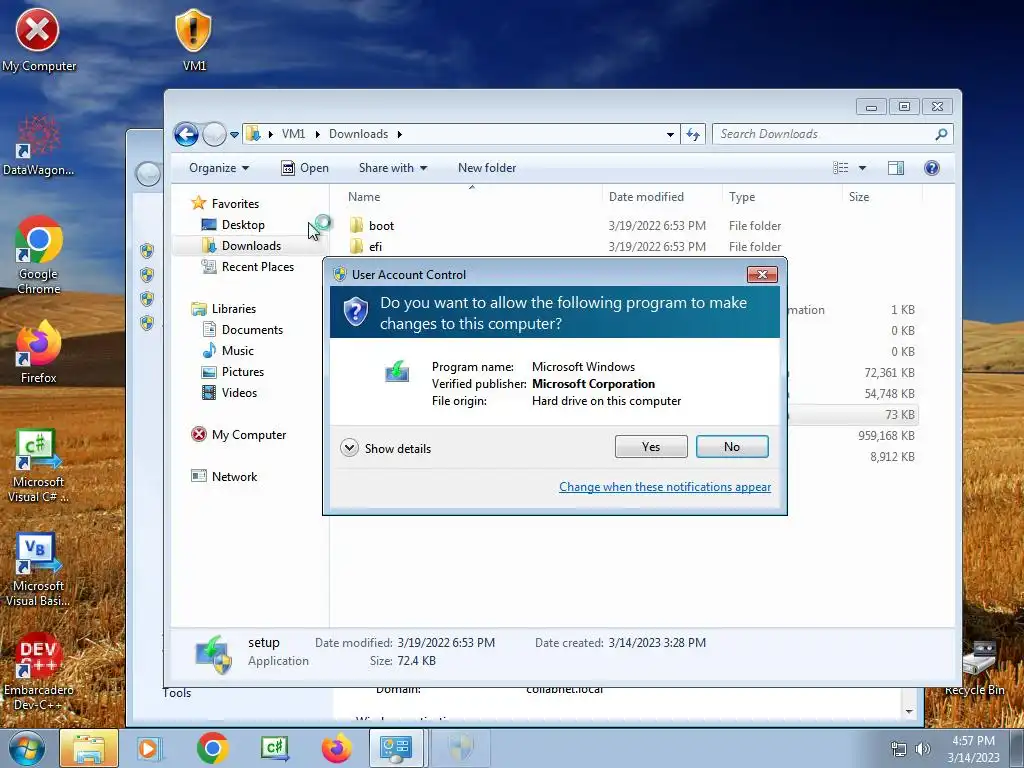Expand the address bar history dropdown

(670, 135)
